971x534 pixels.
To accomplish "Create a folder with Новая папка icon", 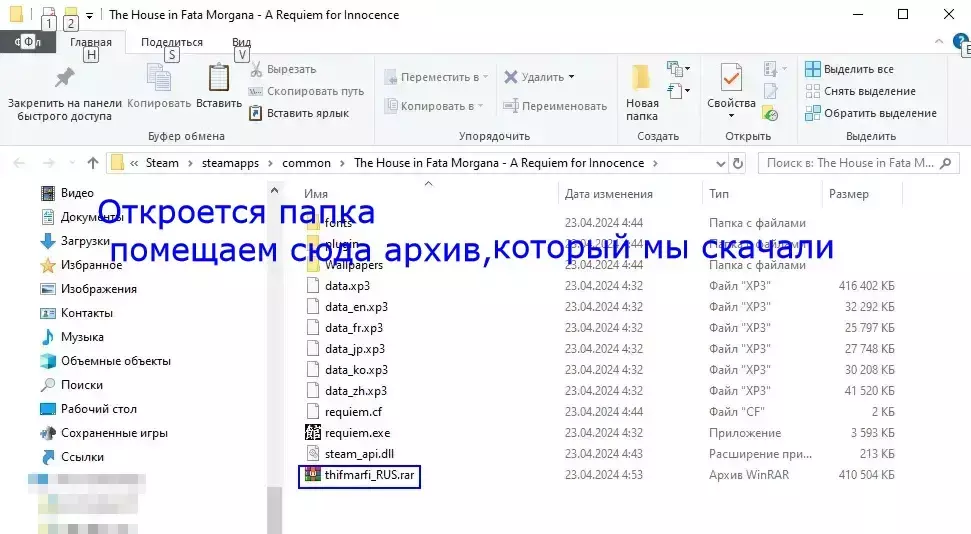I will click(641, 78).
